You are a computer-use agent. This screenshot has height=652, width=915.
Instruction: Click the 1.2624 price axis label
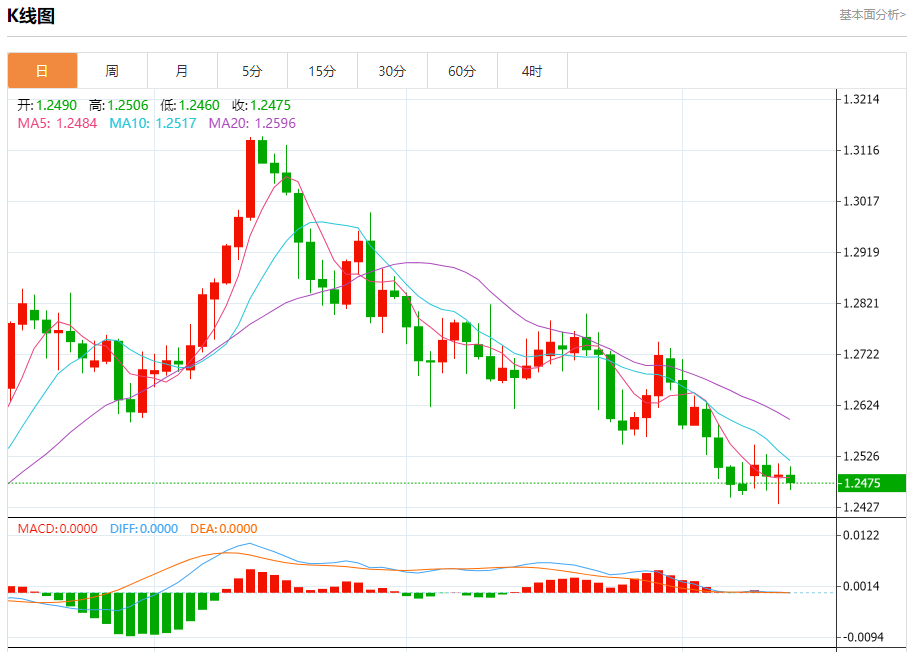point(861,405)
